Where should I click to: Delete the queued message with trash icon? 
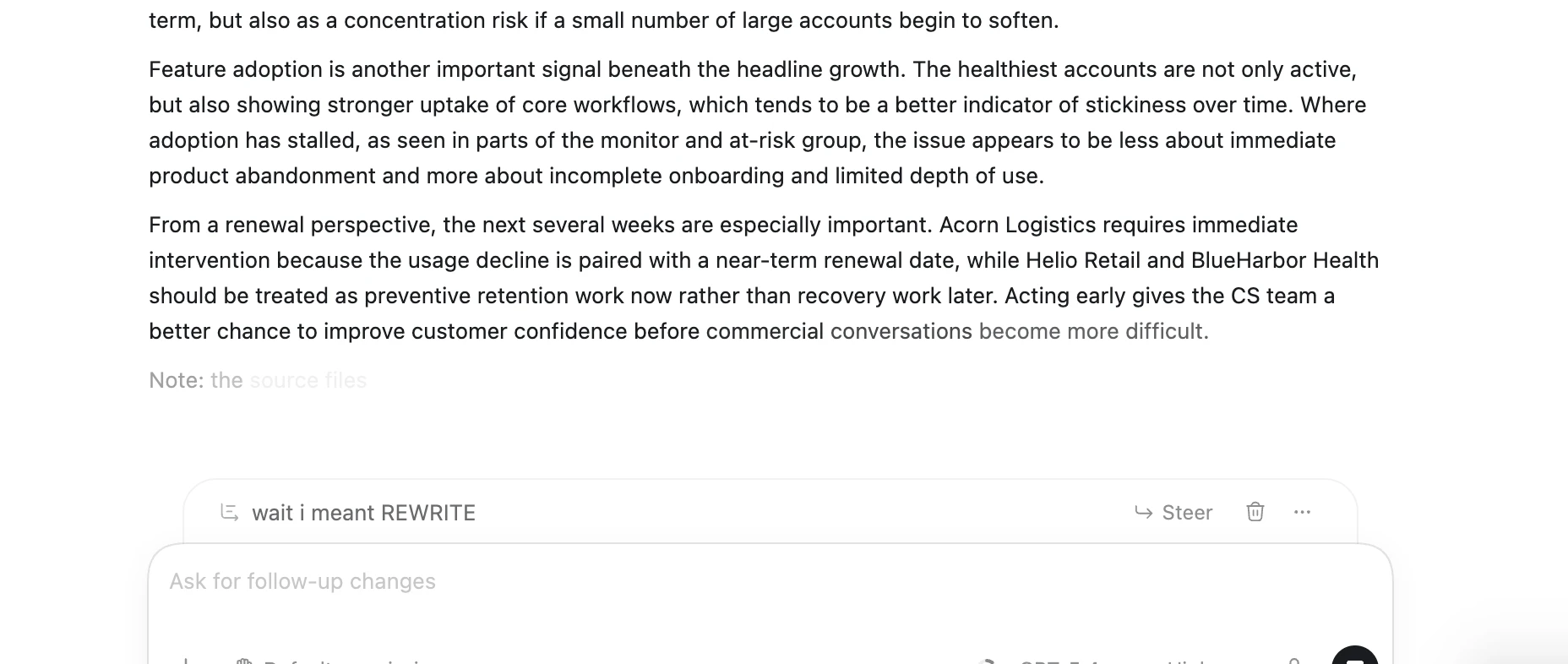1255,512
